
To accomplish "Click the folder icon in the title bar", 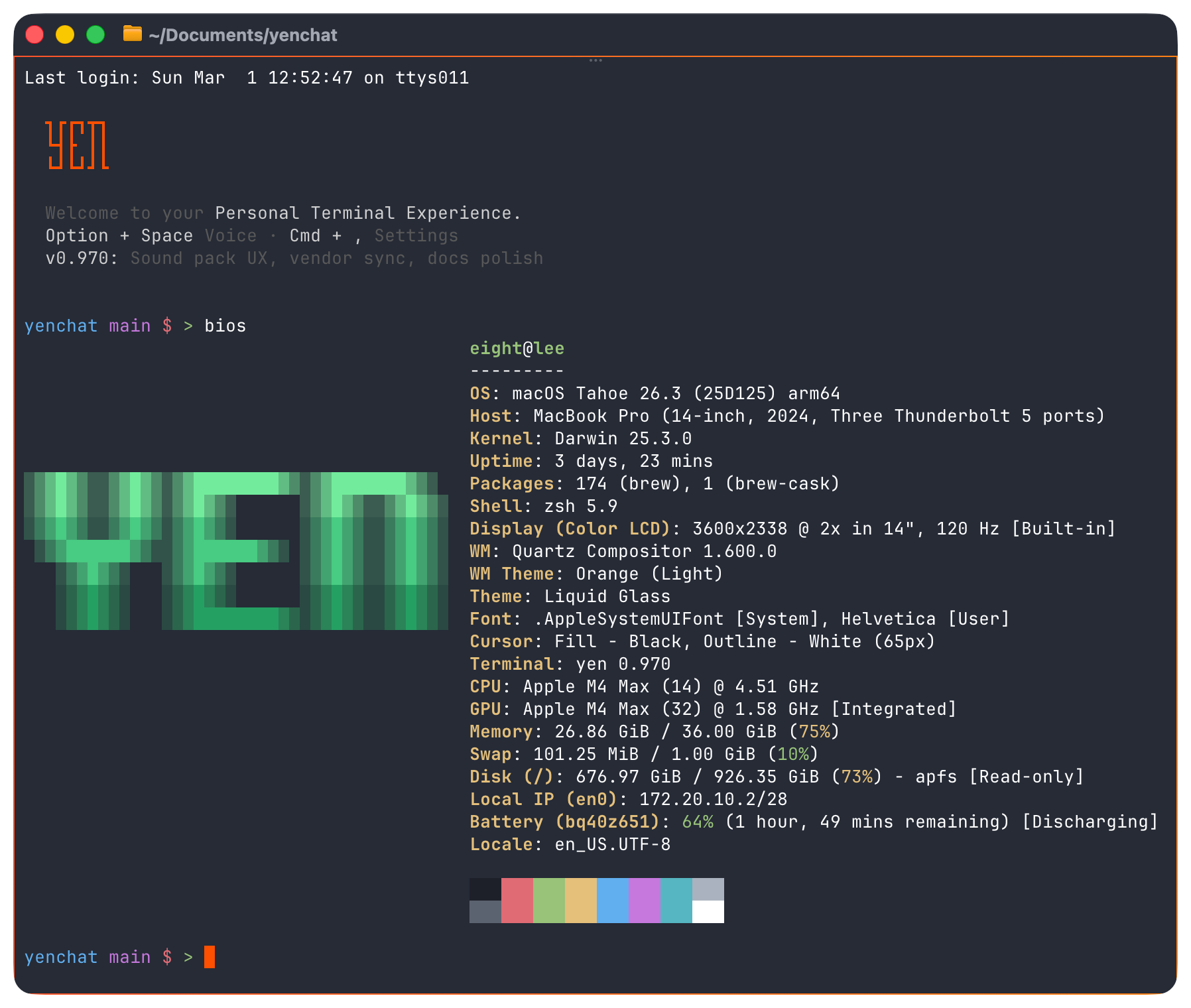I will (133, 34).
